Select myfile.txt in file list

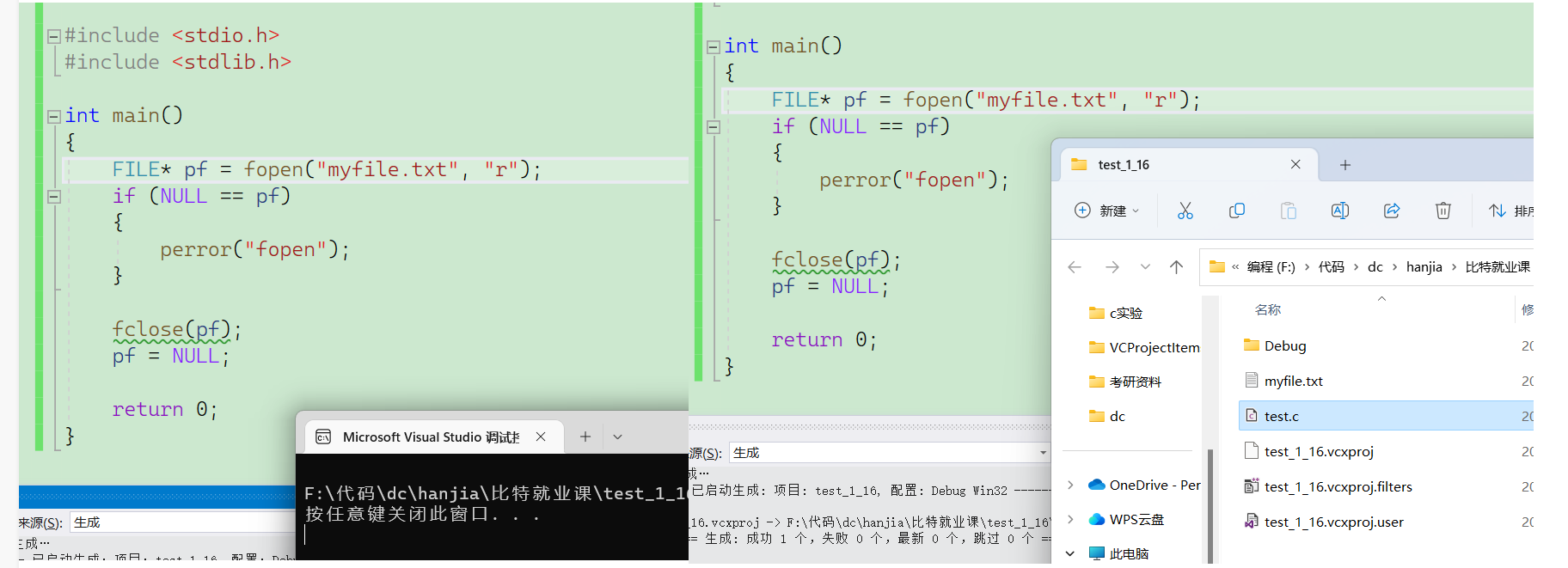click(x=1386, y=382)
